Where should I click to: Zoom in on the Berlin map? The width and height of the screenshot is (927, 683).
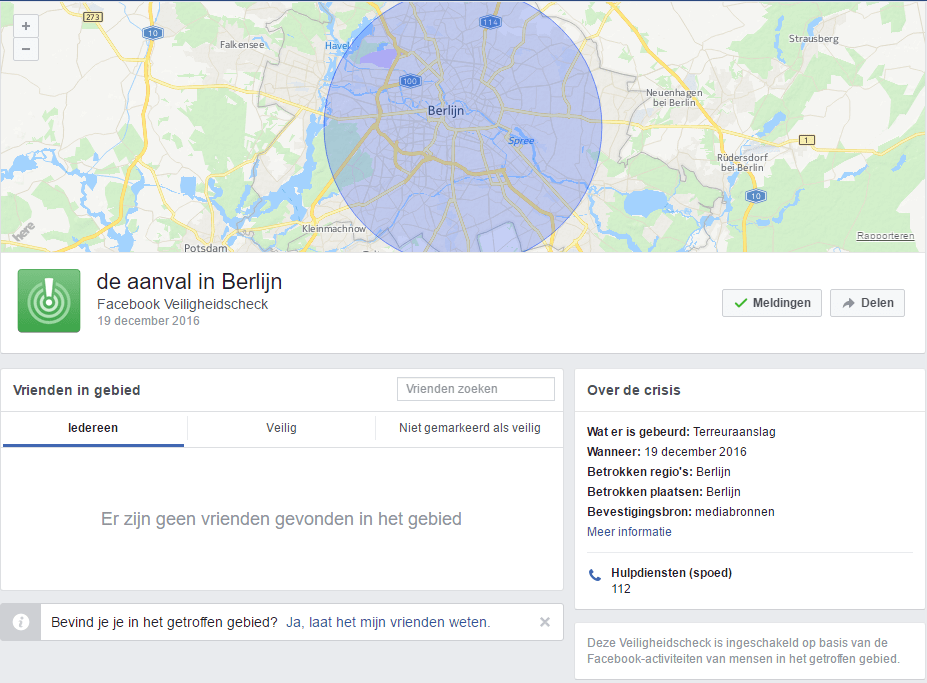(x=26, y=26)
